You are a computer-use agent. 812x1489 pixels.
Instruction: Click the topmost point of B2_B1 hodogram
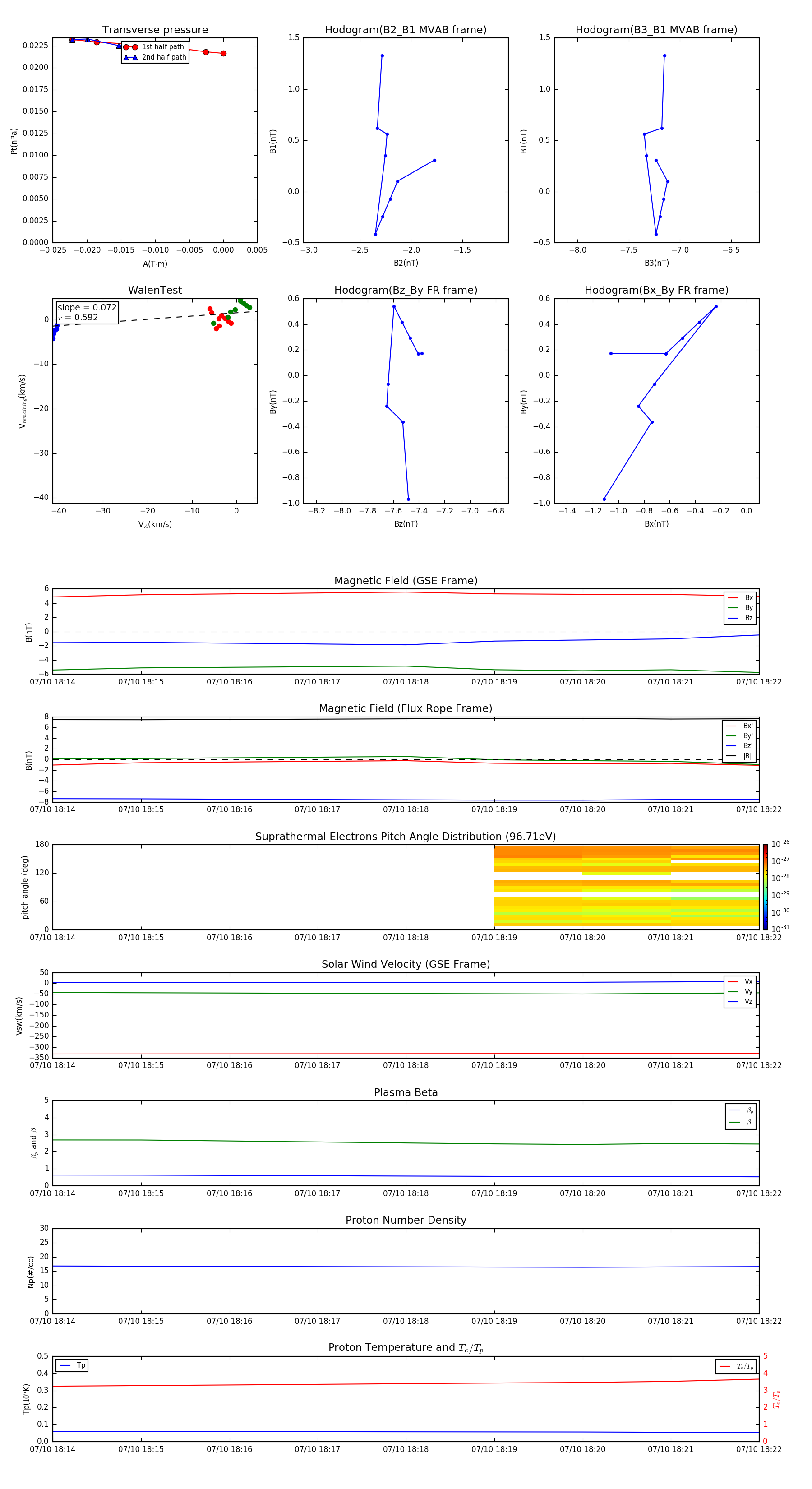[382, 56]
